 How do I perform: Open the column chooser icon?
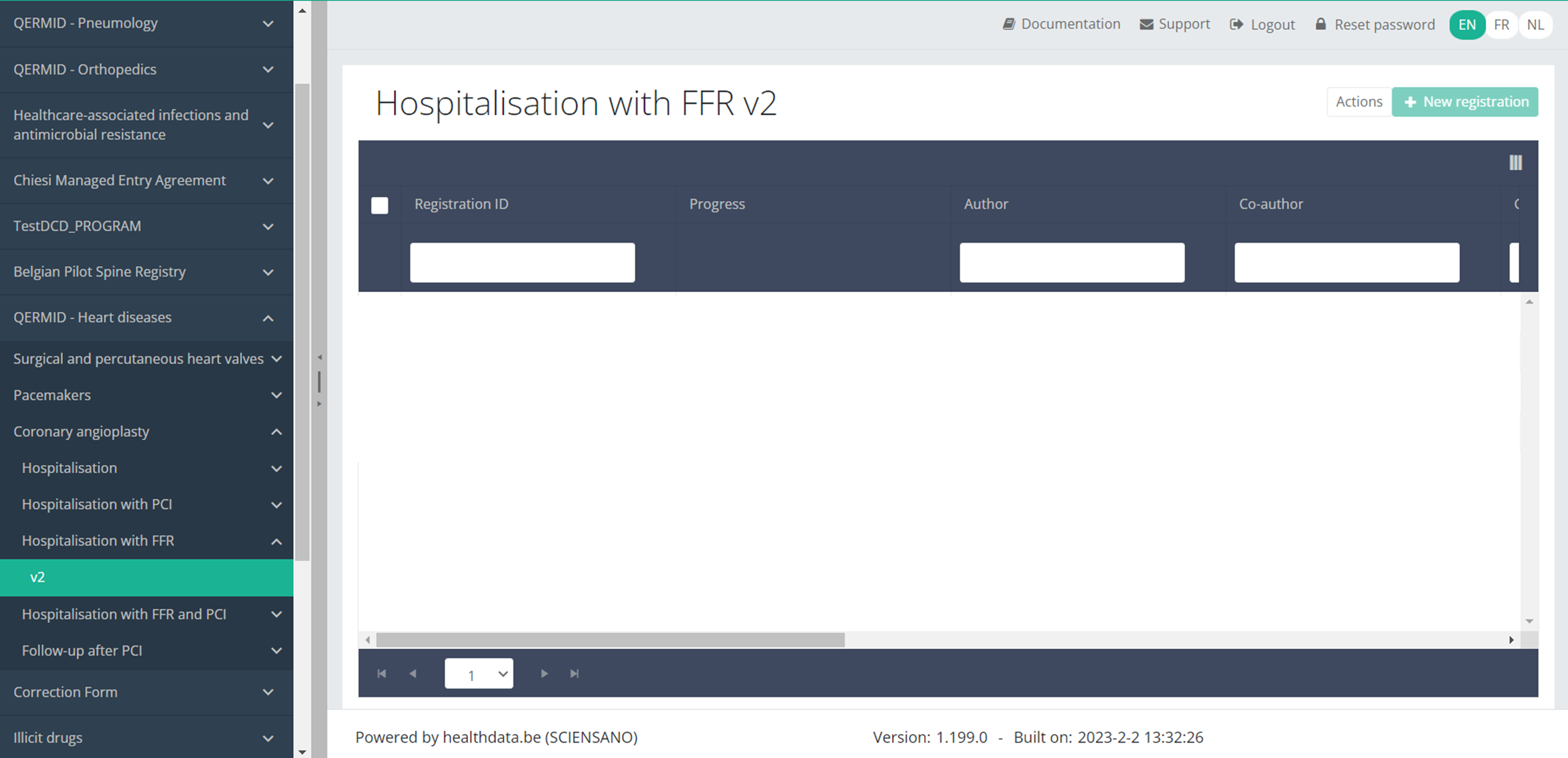(1515, 162)
